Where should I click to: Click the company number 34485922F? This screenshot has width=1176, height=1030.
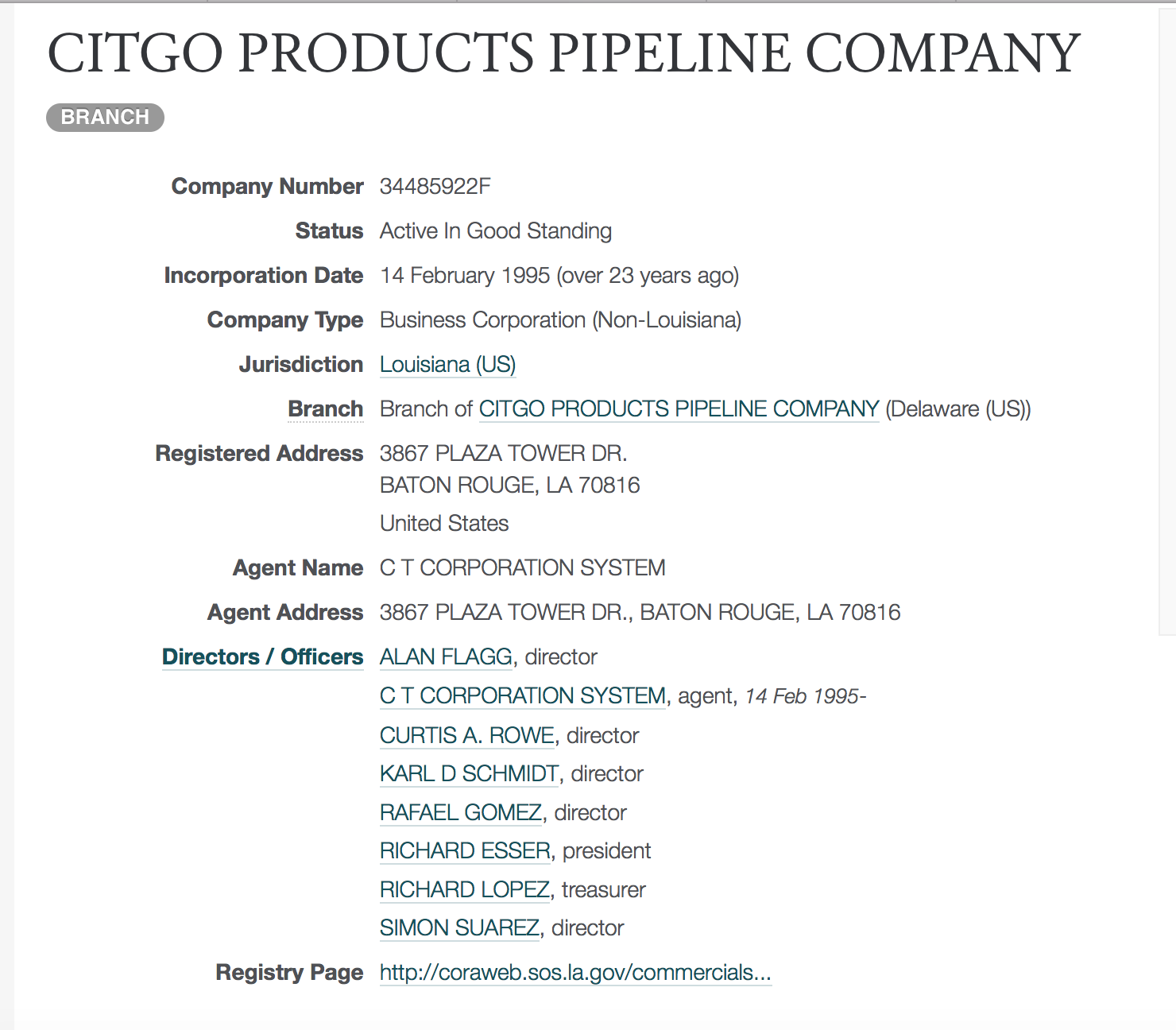(x=435, y=187)
